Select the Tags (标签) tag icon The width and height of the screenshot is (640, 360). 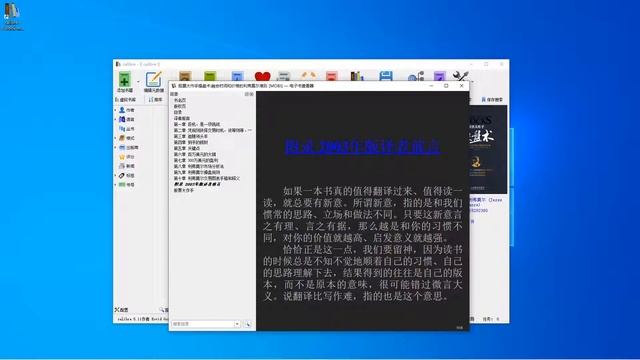click(x=122, y=176)
